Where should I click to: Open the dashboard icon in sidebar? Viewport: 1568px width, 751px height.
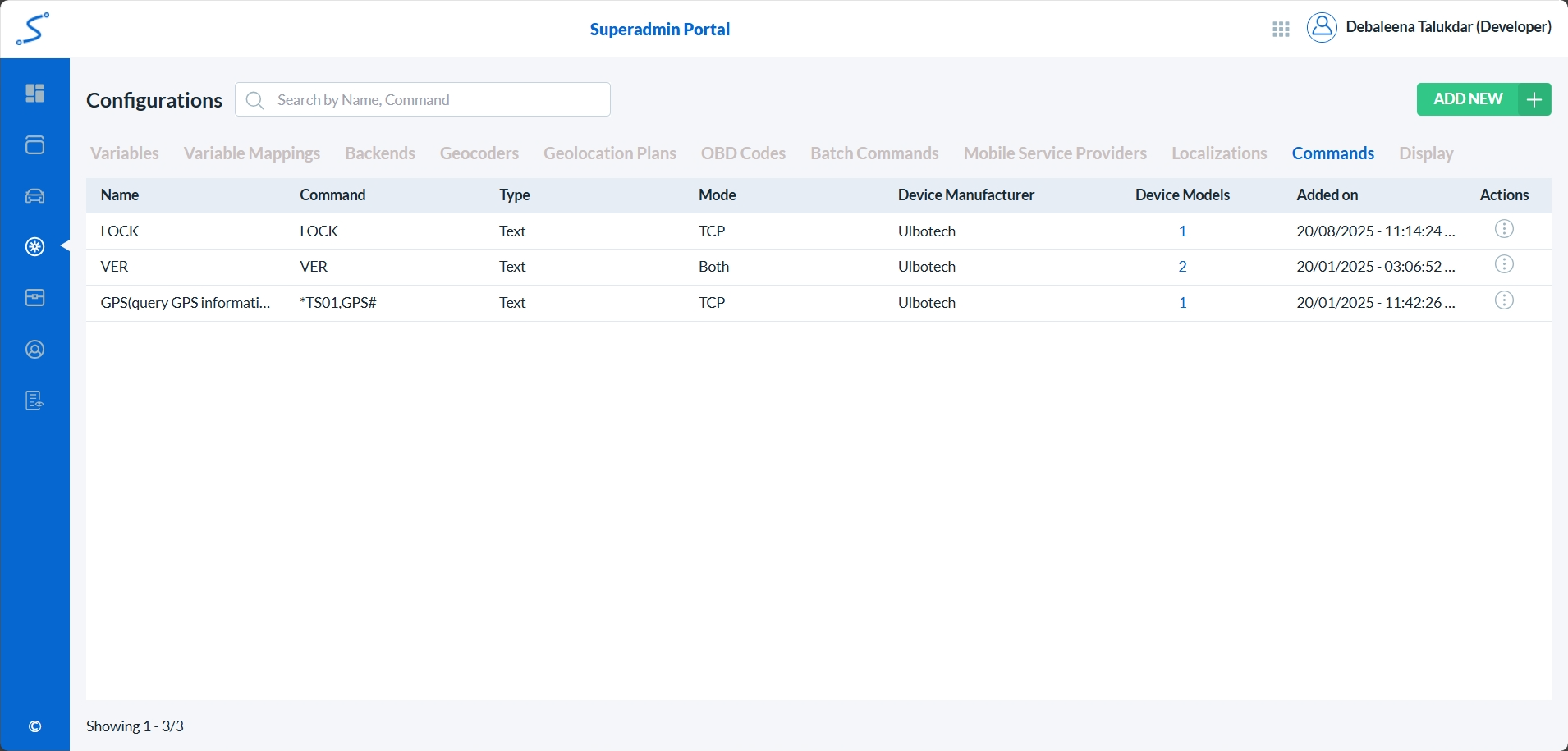pos(34,94)
